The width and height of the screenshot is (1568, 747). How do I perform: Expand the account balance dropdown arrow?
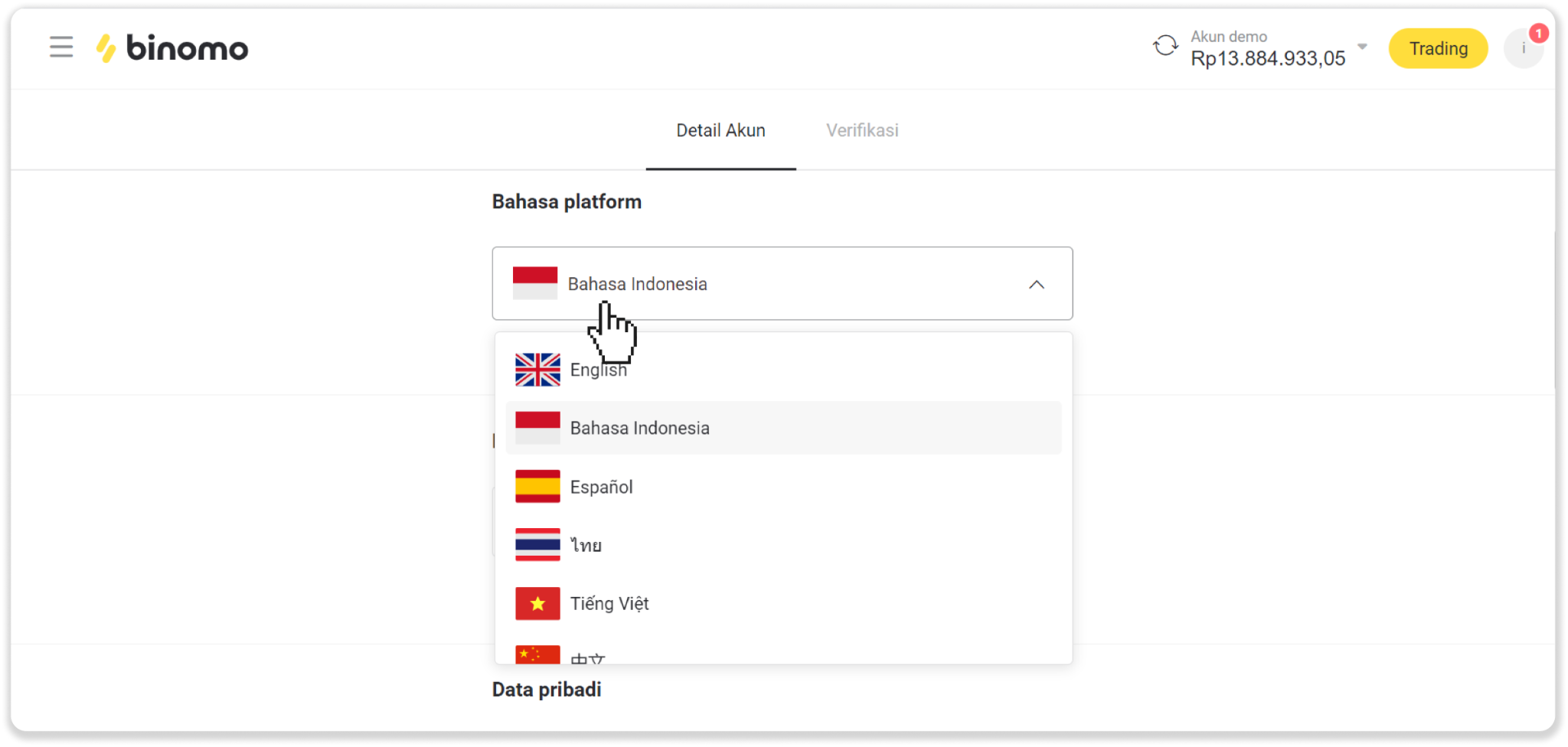pos(1362,47)
